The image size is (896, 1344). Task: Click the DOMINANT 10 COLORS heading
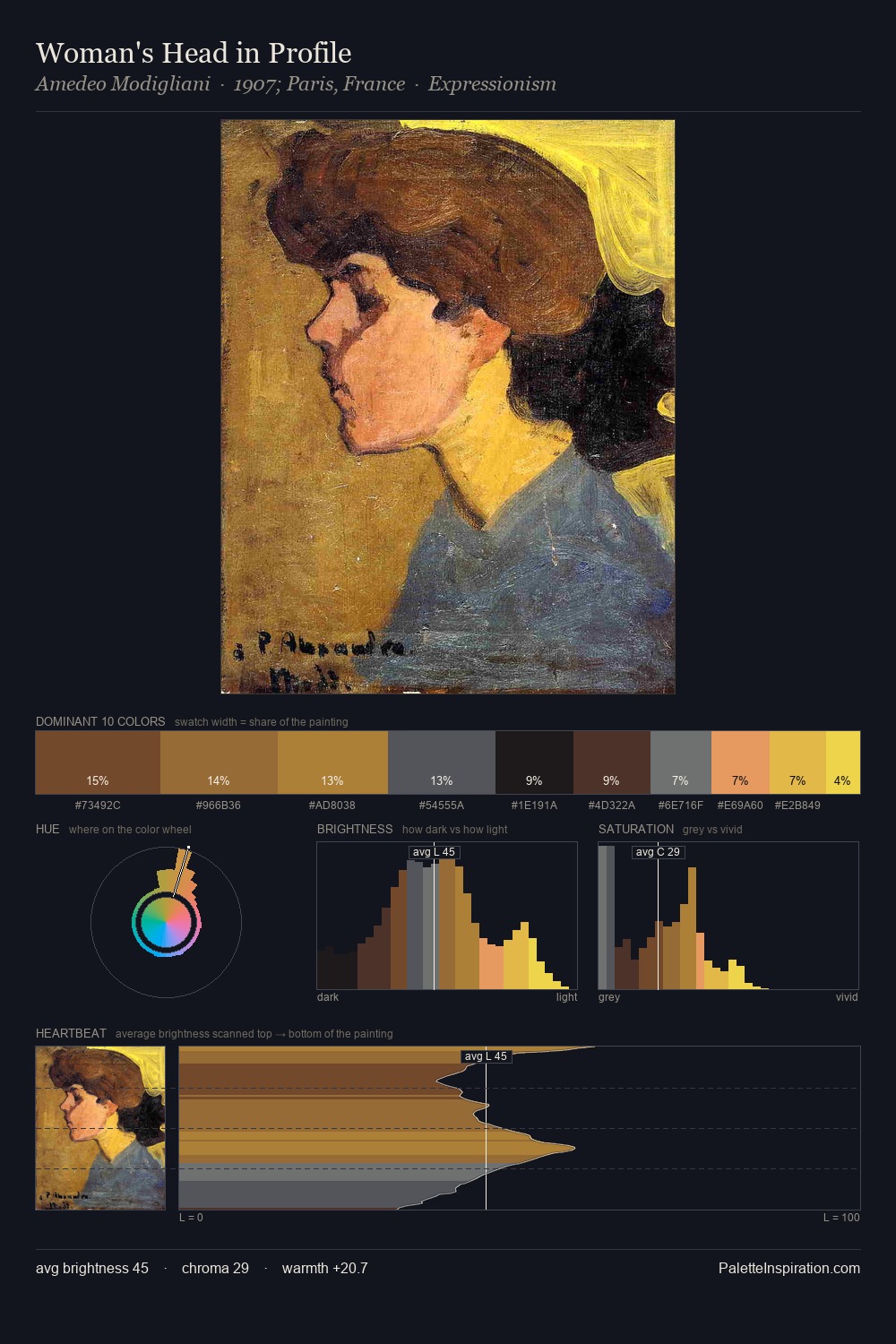pyautogui.click(x=100, y=721)
